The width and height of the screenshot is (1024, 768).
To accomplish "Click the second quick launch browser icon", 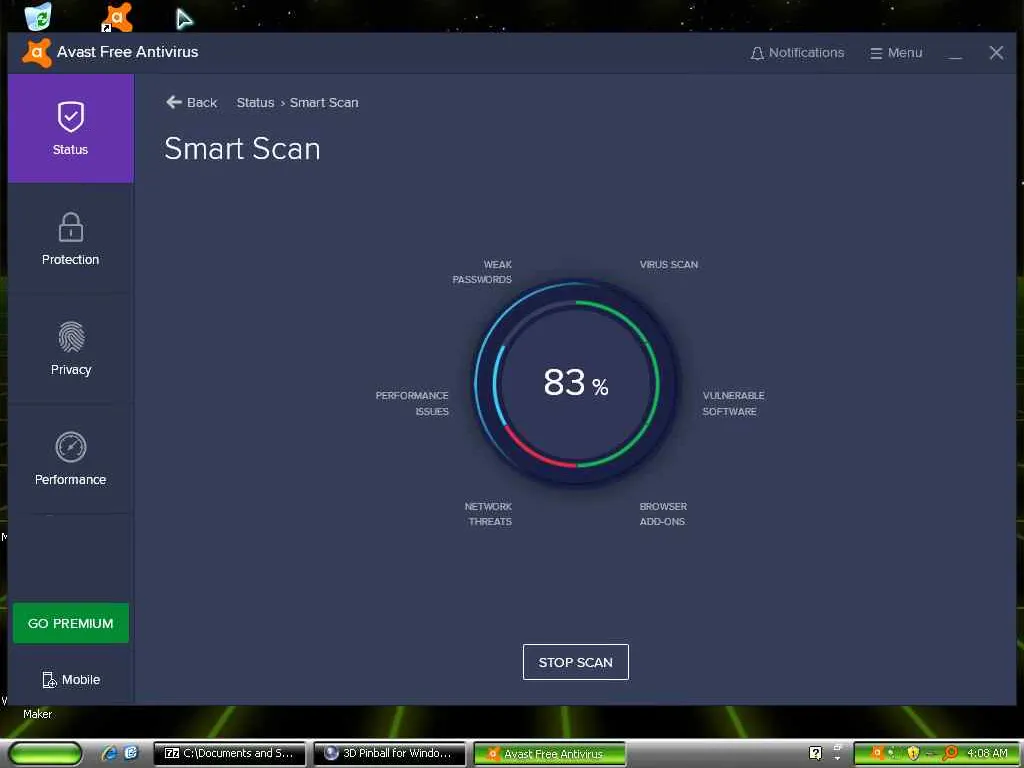I will 131,753.
